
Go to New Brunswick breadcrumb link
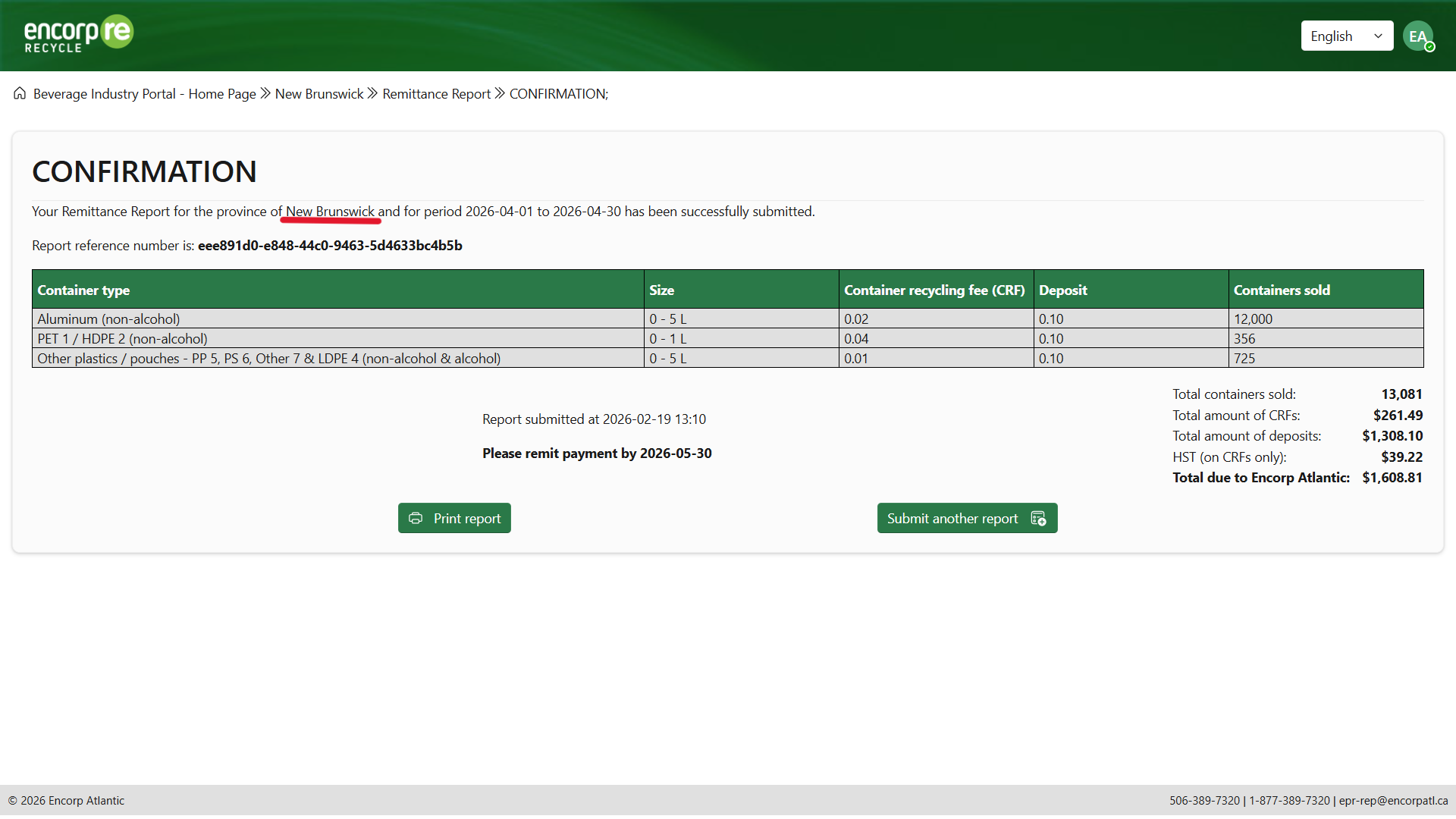point(319,93)
